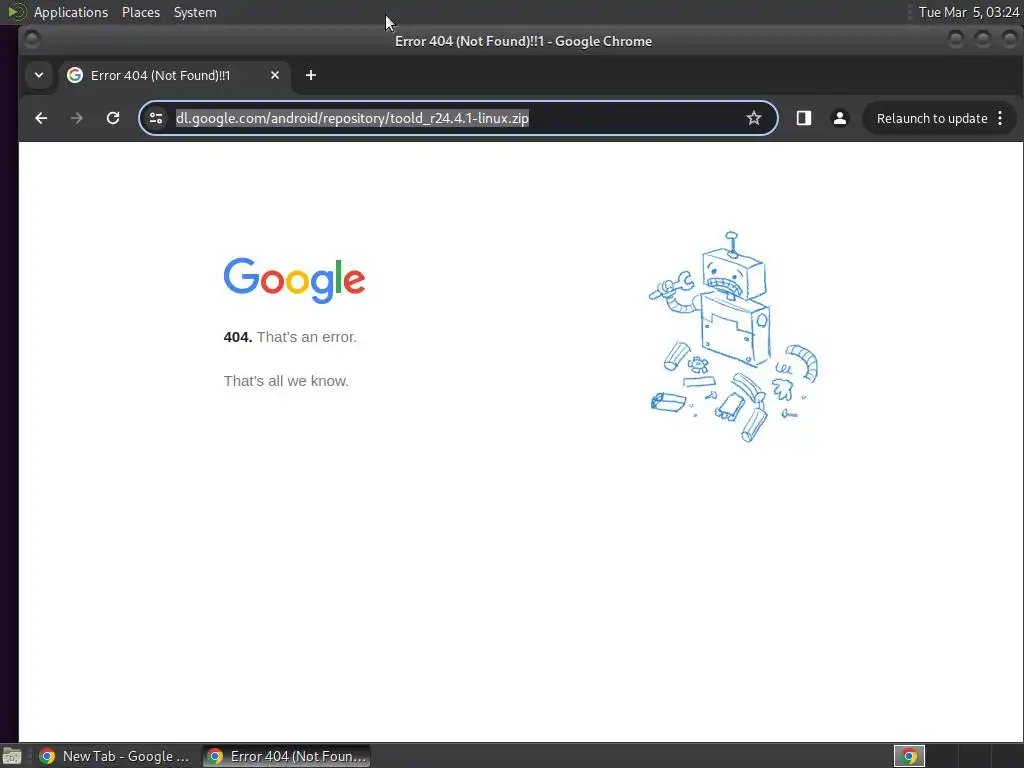The image size is (1024, 768).
Task: Click the clock showing Tue Mar 5, 03:24
Action: [x=968, y=12]
